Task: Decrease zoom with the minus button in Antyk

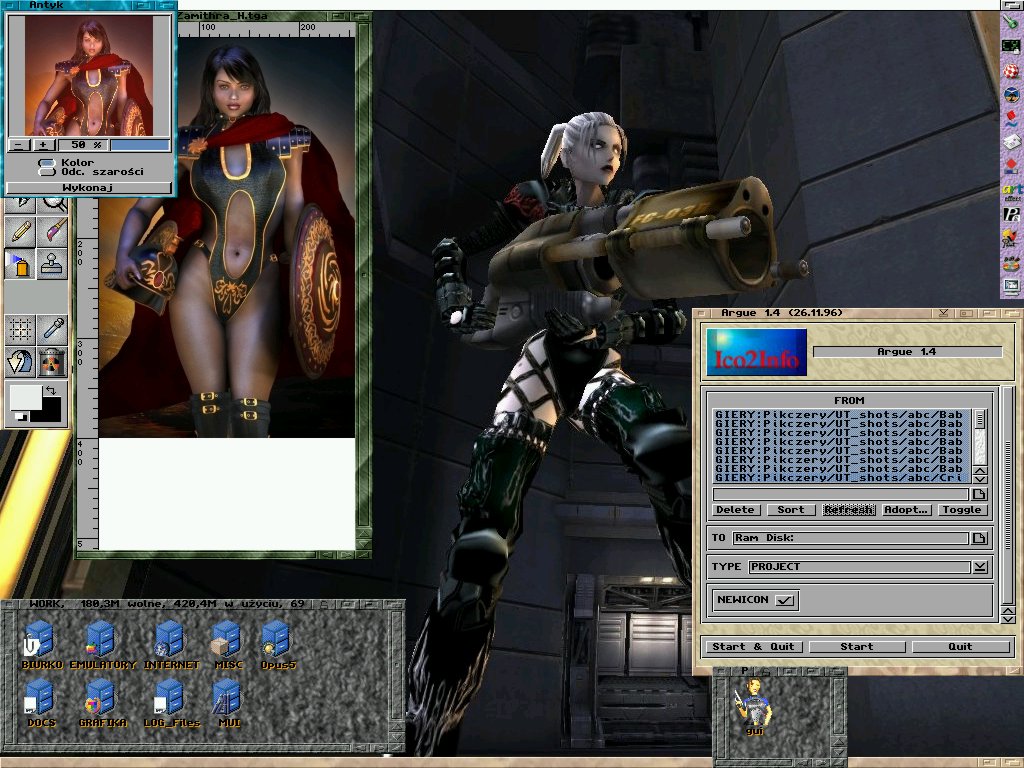Action: coord(19,145)
